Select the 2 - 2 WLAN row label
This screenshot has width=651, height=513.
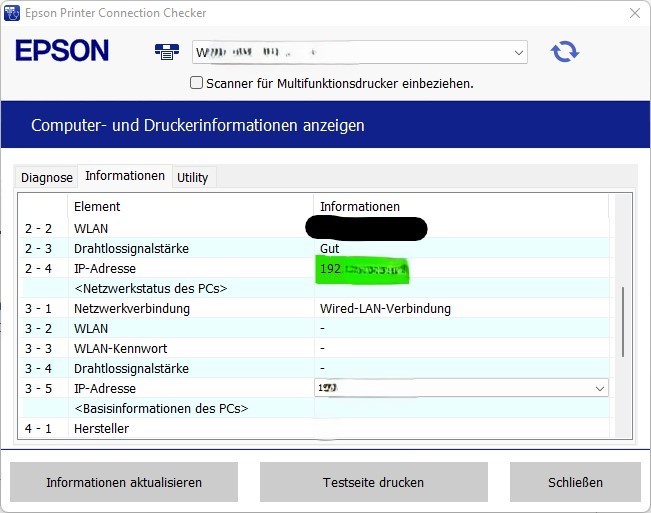(91, 228)
